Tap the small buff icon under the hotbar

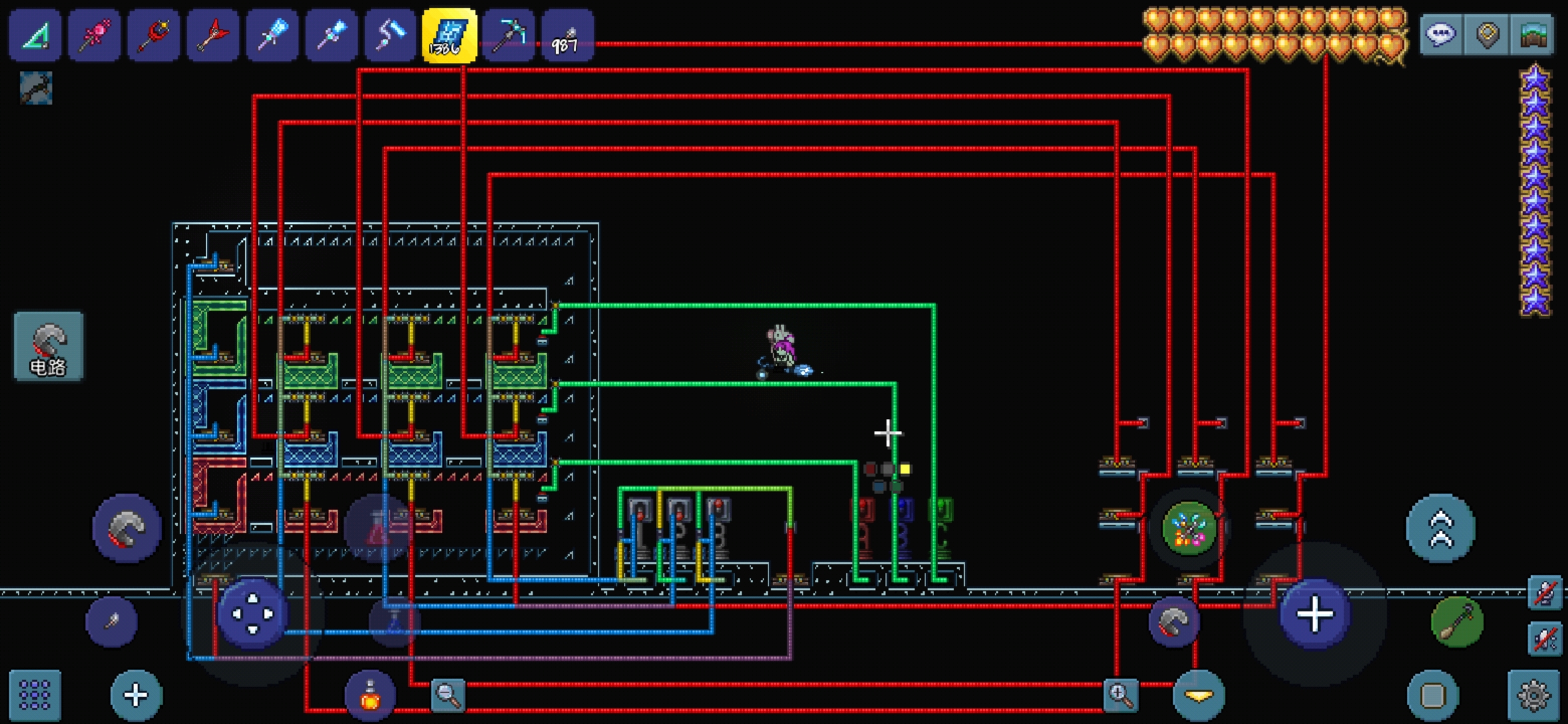36,88
